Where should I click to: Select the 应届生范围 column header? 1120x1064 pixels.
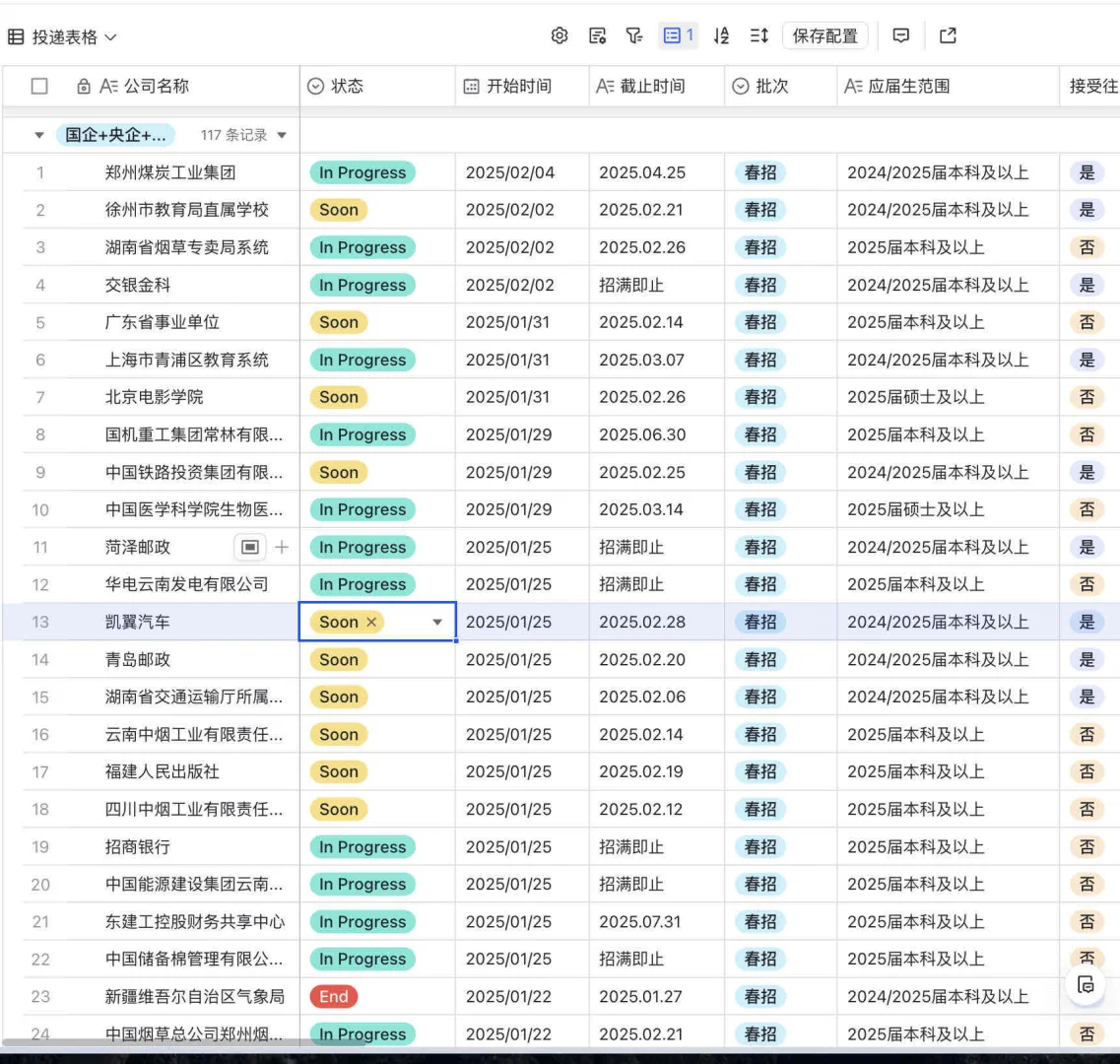tap(948, 87)
